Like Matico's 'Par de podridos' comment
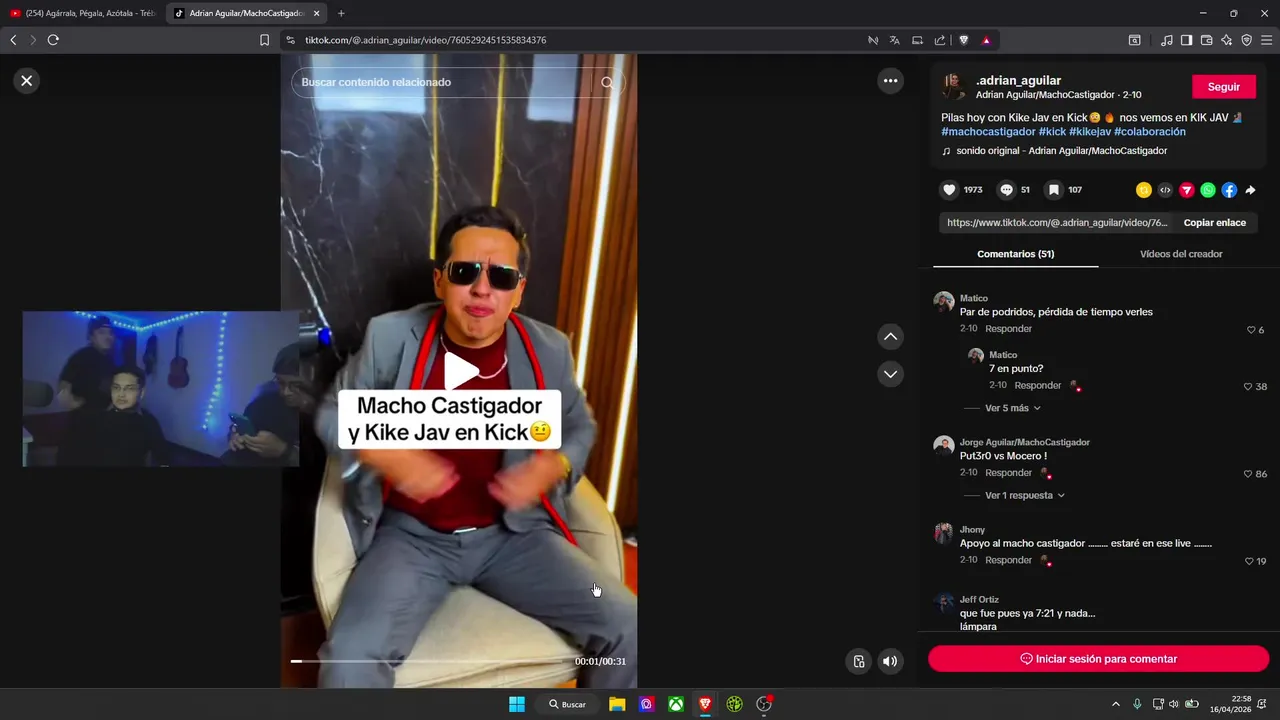The image size is (1280, 720). click(1250, 330)
